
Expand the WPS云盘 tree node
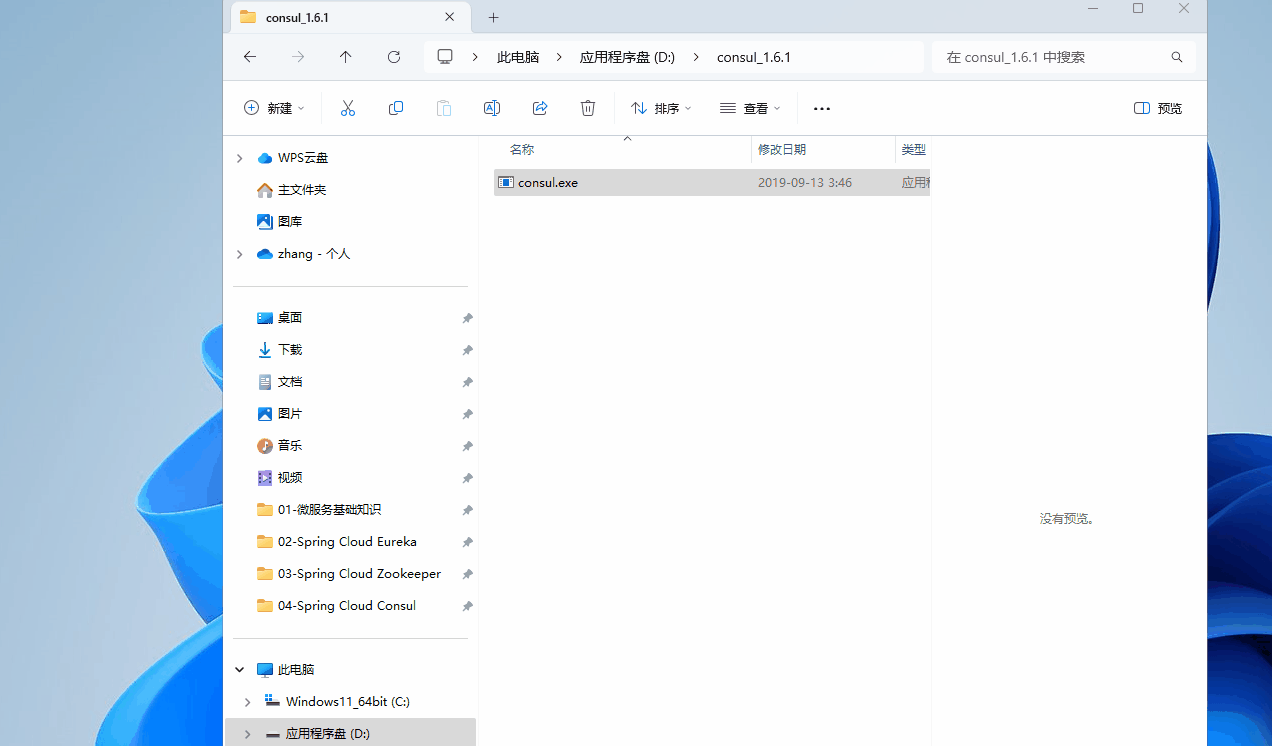pos(239,158)
